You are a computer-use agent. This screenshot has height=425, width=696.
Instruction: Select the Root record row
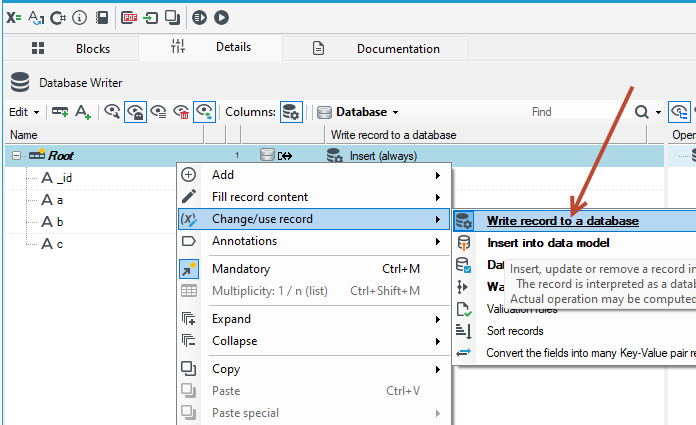(x=334, y=155)
